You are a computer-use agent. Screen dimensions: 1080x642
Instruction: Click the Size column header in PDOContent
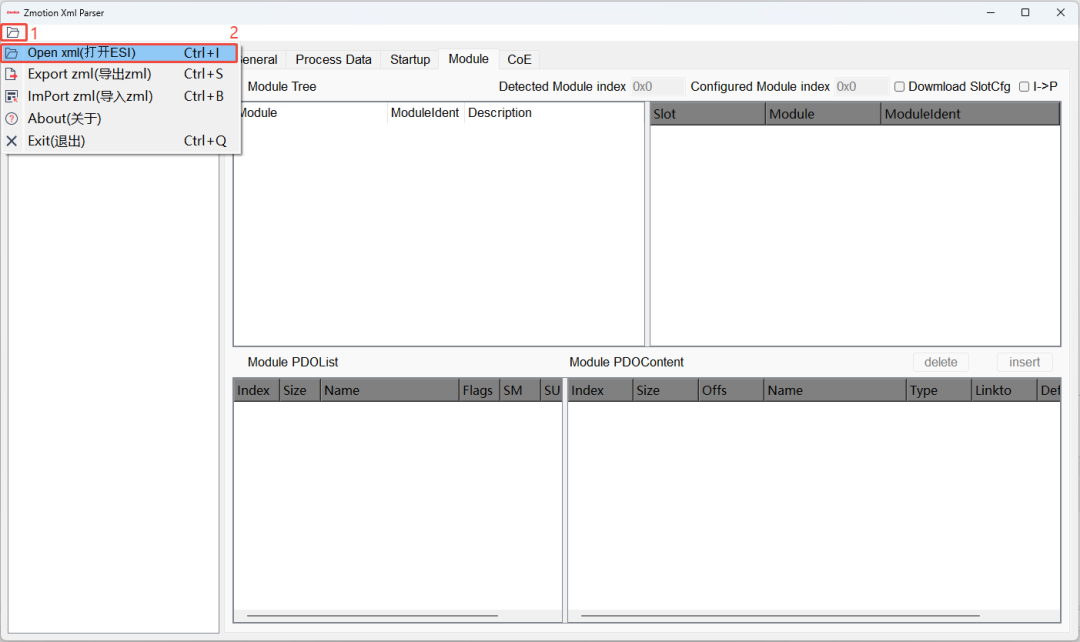[x=665, y=390]
